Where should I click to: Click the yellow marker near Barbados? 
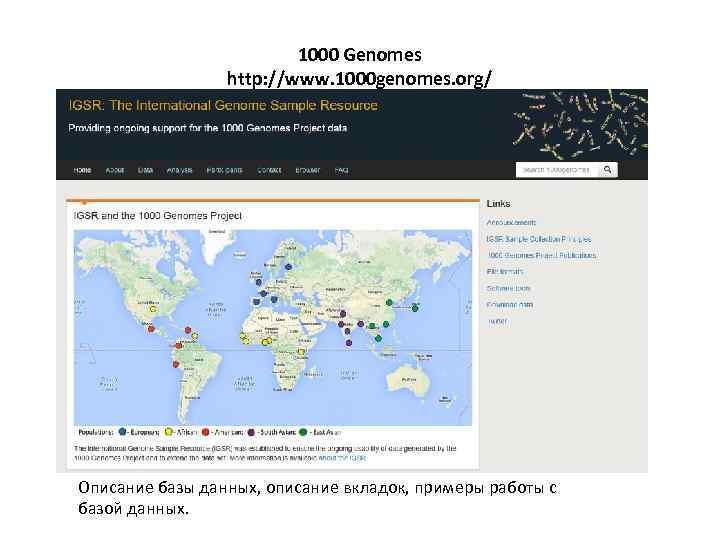click(x=195, y=337)
